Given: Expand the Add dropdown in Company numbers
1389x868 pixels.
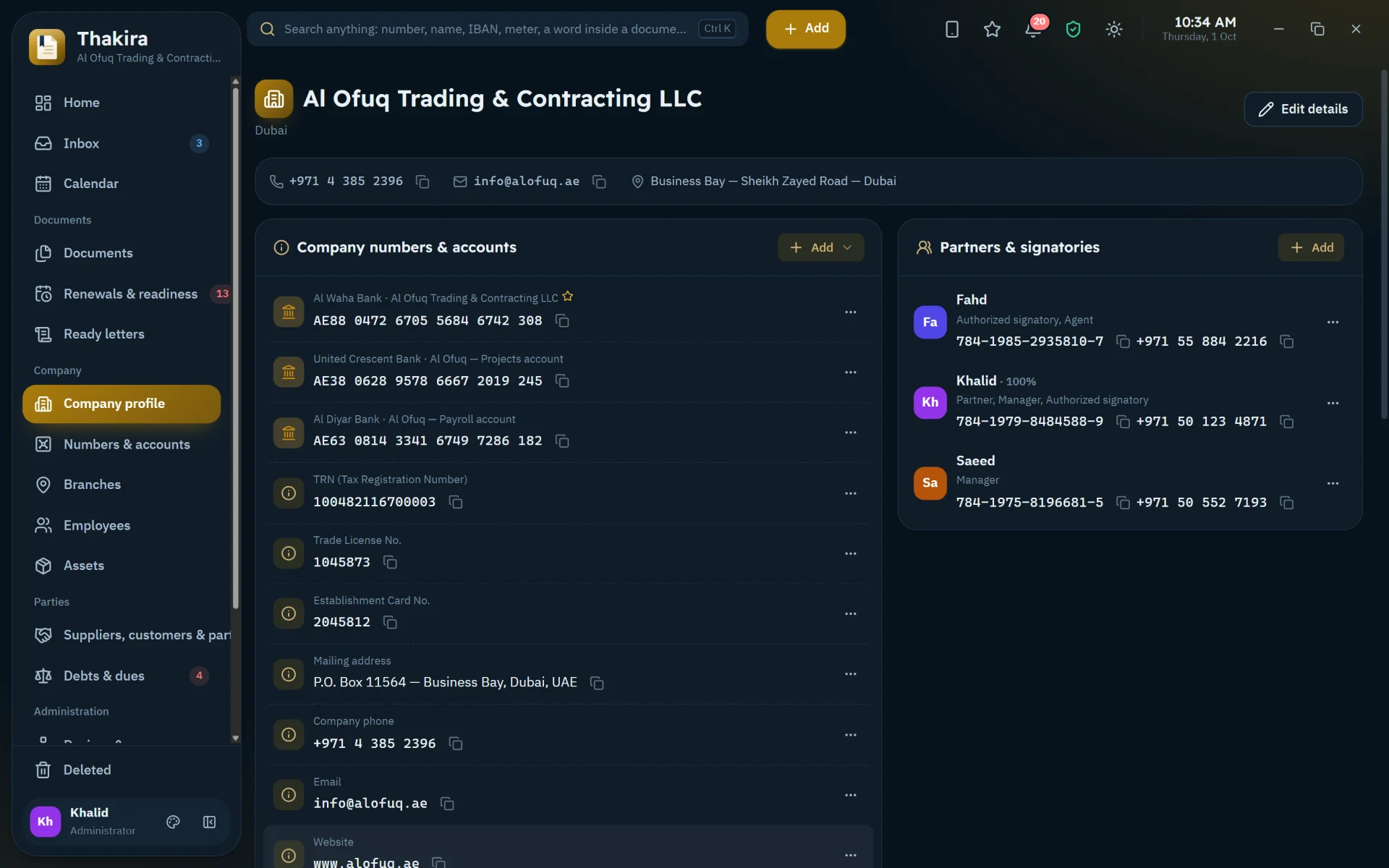Looking at the screenshot, I should [x=820, y=247].
